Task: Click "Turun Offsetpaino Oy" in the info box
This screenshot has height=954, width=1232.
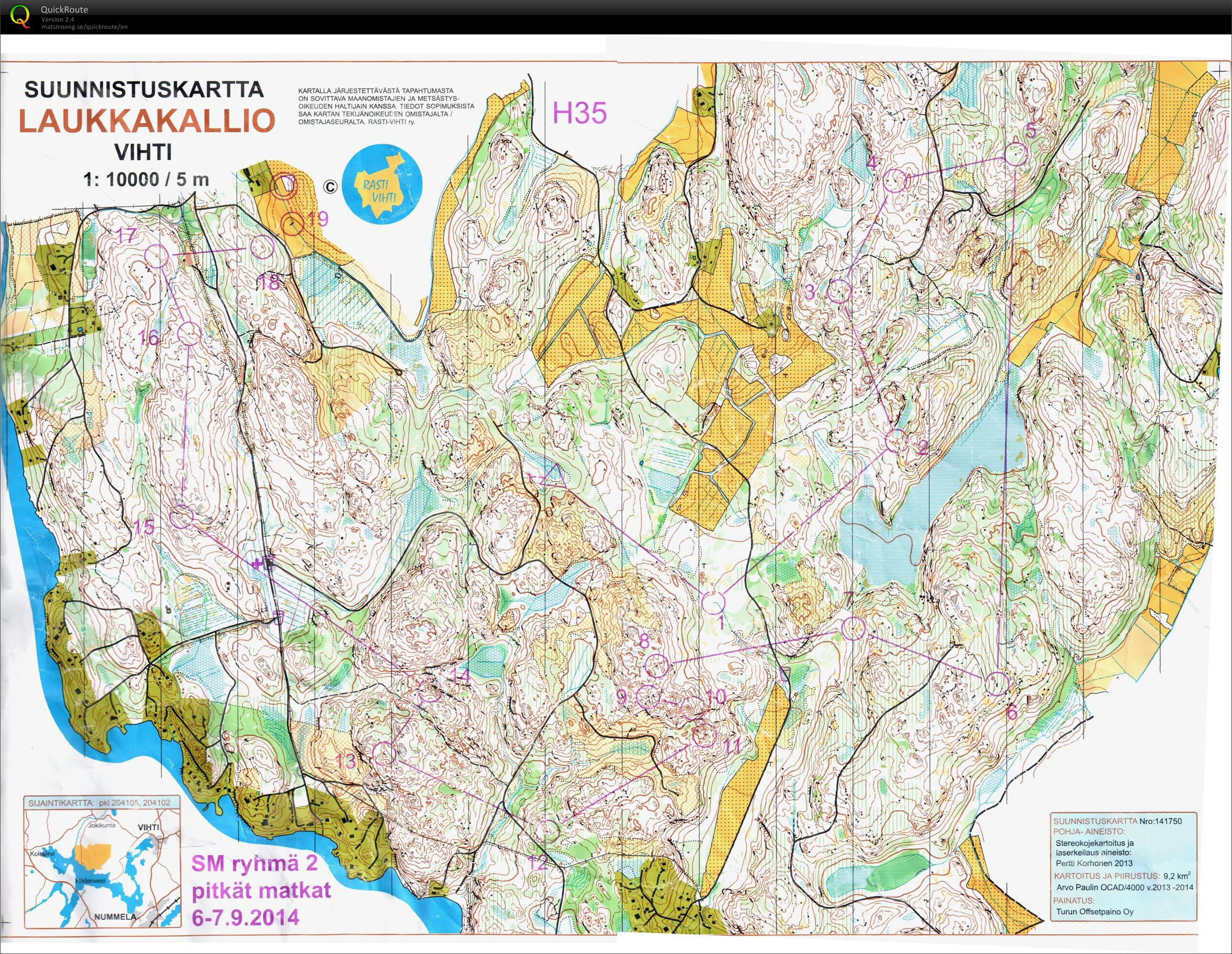Action: [x=1094, y=912]
